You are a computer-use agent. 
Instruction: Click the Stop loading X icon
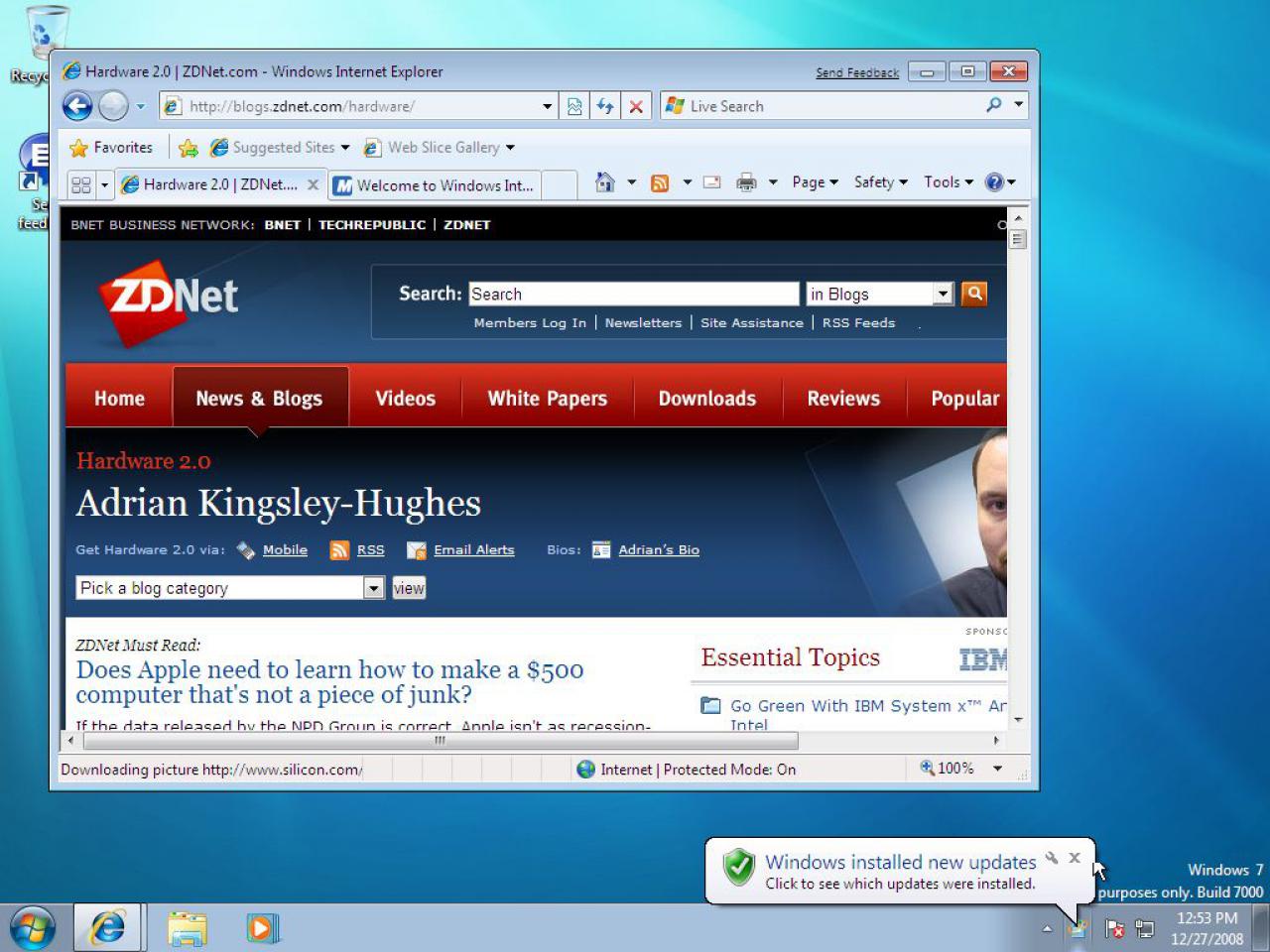point(636,106)
